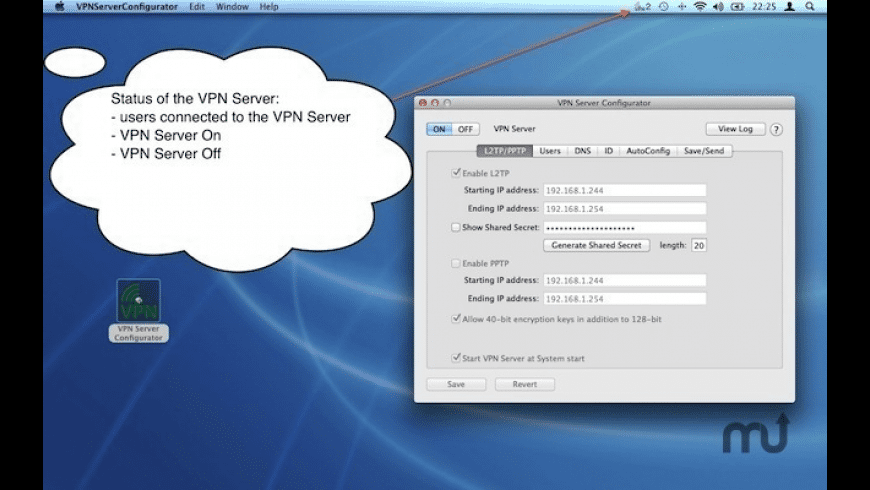Check Show Shared Secret

click(456, 227)
